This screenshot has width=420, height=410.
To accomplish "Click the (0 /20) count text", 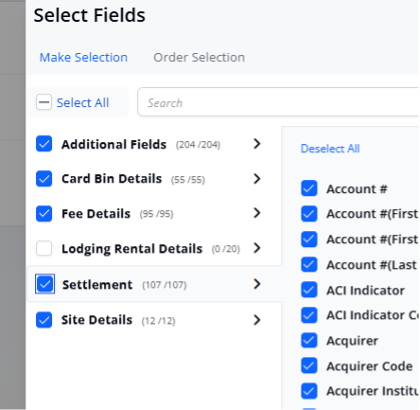I will (x=226, y=249).
